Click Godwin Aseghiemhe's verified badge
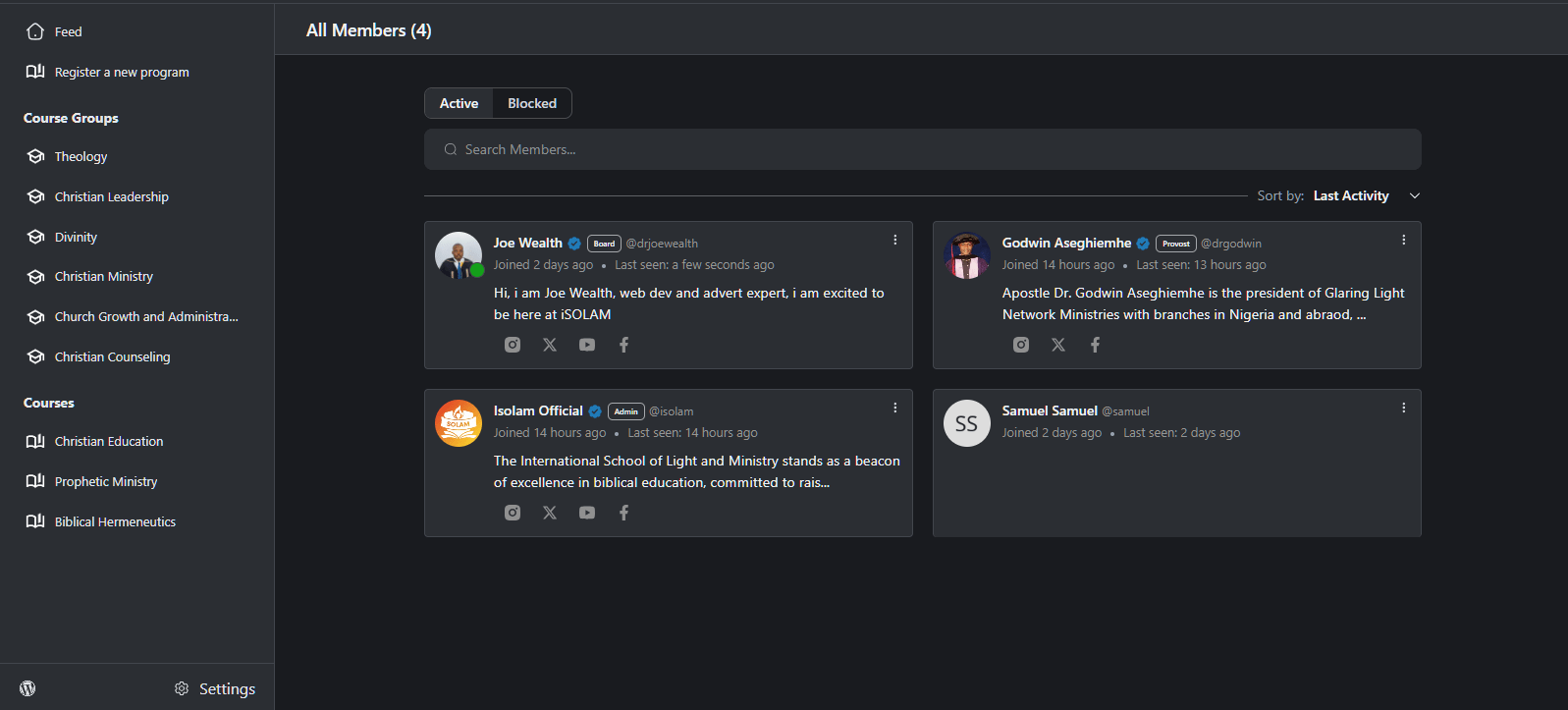The width and height of the screenshot is (1568, 710). pyautogui.click(x=1143, y=244)
